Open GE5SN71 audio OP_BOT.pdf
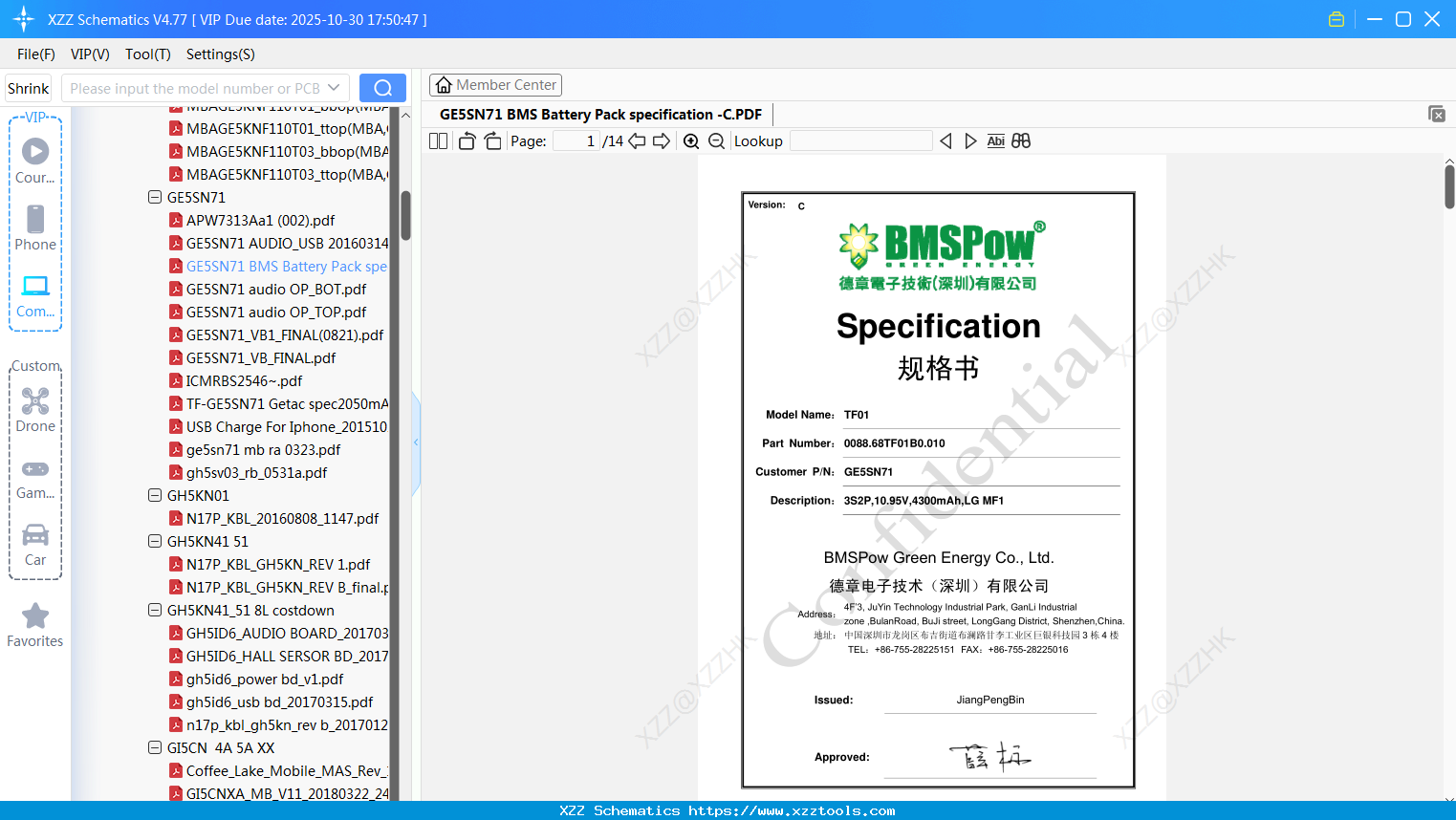This screenshot has height=820, width=1456. click(276, 289)
